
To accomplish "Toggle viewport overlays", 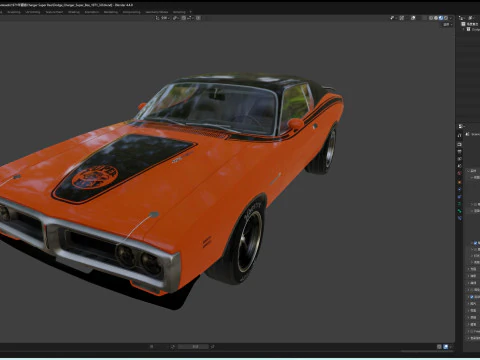I will [x=413, y=18].
